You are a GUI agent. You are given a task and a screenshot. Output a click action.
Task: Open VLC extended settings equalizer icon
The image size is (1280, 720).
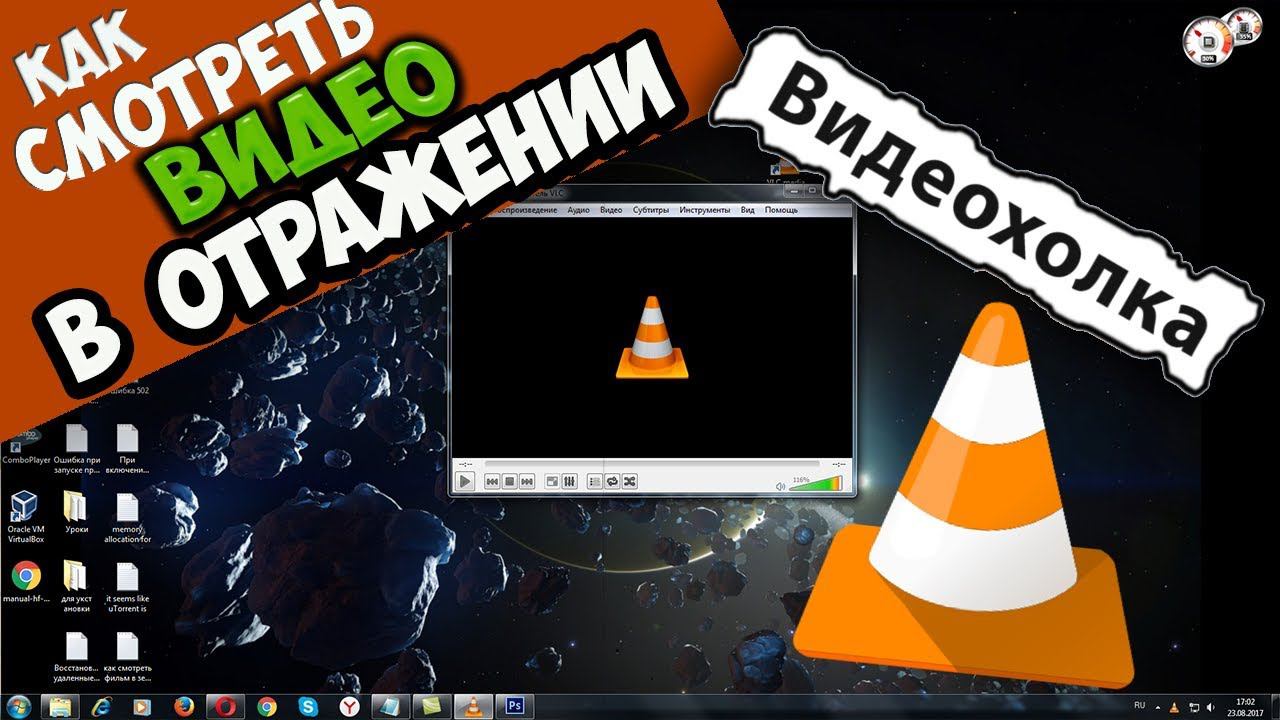(x=569, y=482)
